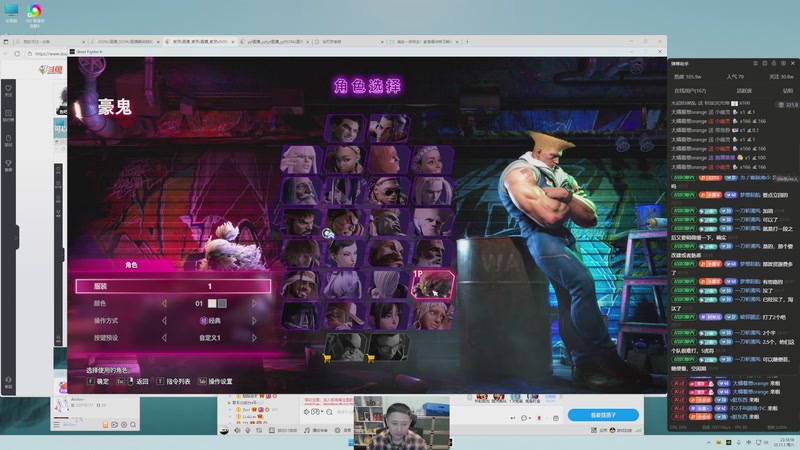Select Chun-Li character portrait
Image resolution: width=800 pixels, height=450 pixels.
345,253
